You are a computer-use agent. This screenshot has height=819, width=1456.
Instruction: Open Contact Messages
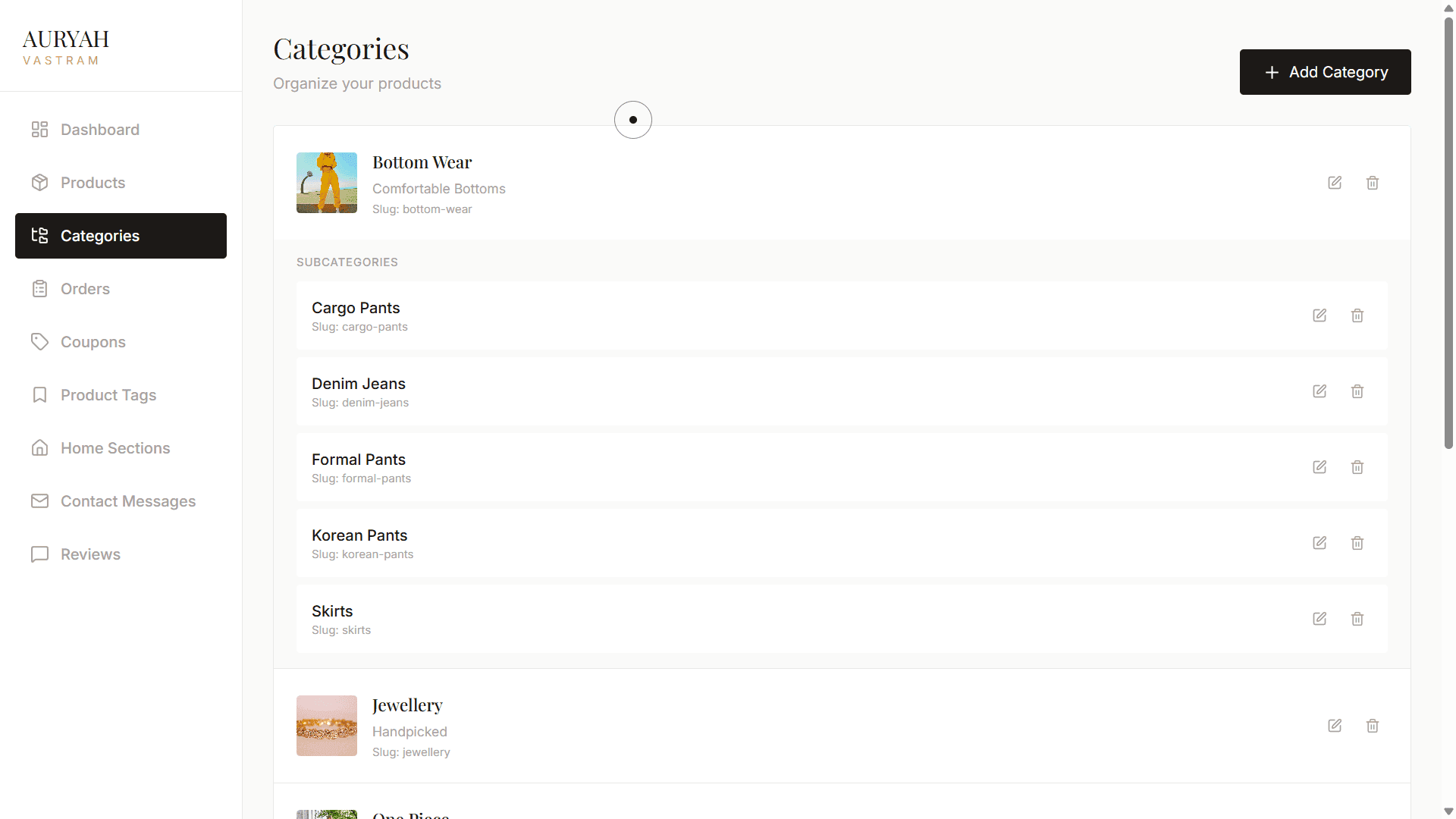[x=121, y=501]
